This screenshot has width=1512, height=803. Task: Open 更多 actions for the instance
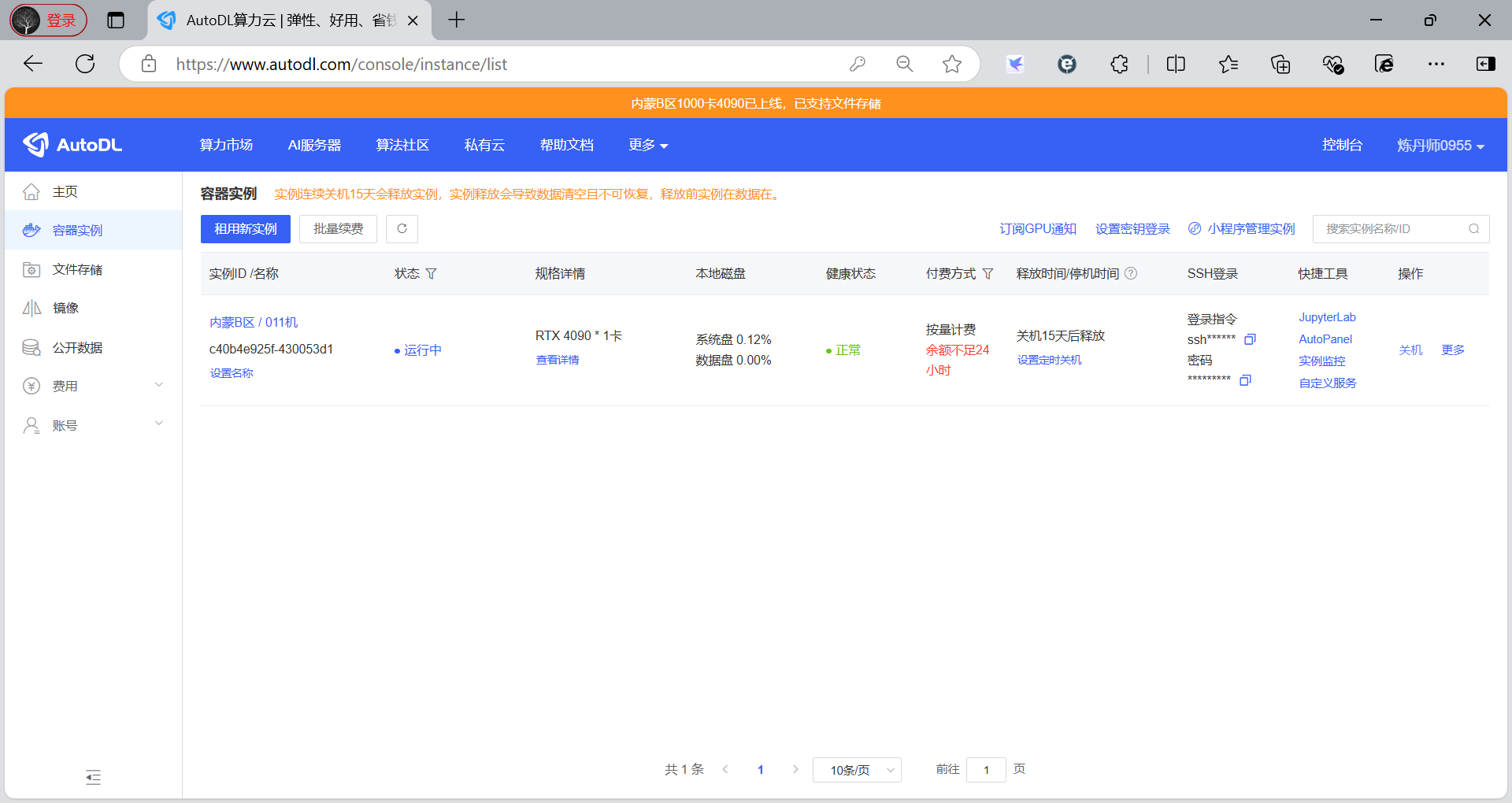1453,350
